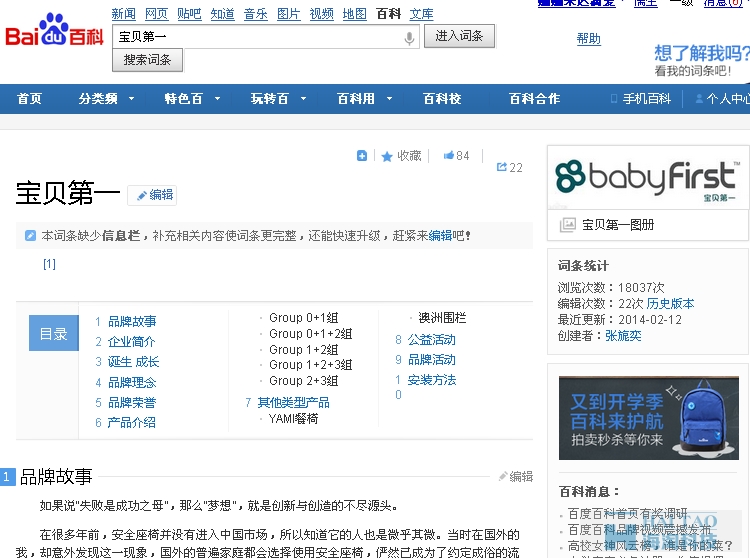Click the 个人中心 user icon
750x558 pixels.
click(x=699, y=99)
